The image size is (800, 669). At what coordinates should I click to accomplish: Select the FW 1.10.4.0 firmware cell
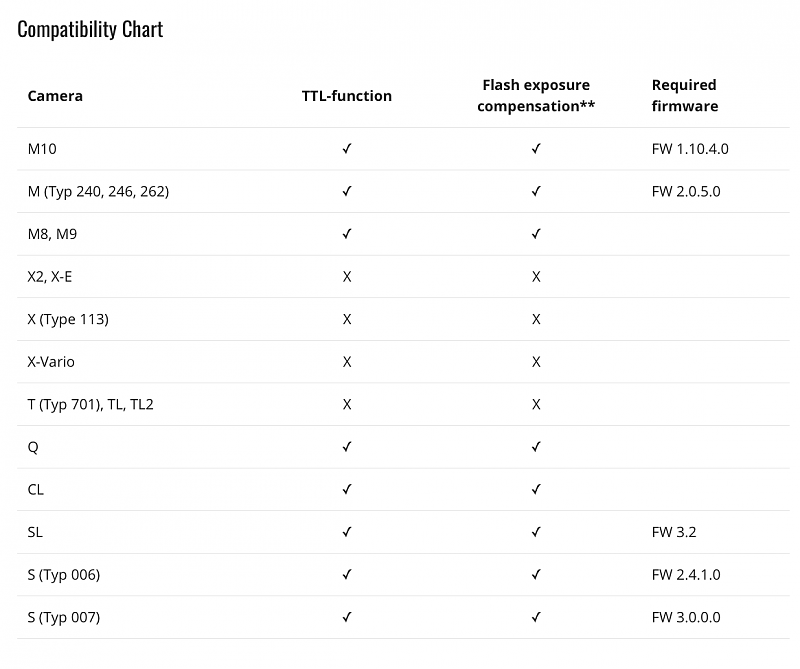[689, 149]
